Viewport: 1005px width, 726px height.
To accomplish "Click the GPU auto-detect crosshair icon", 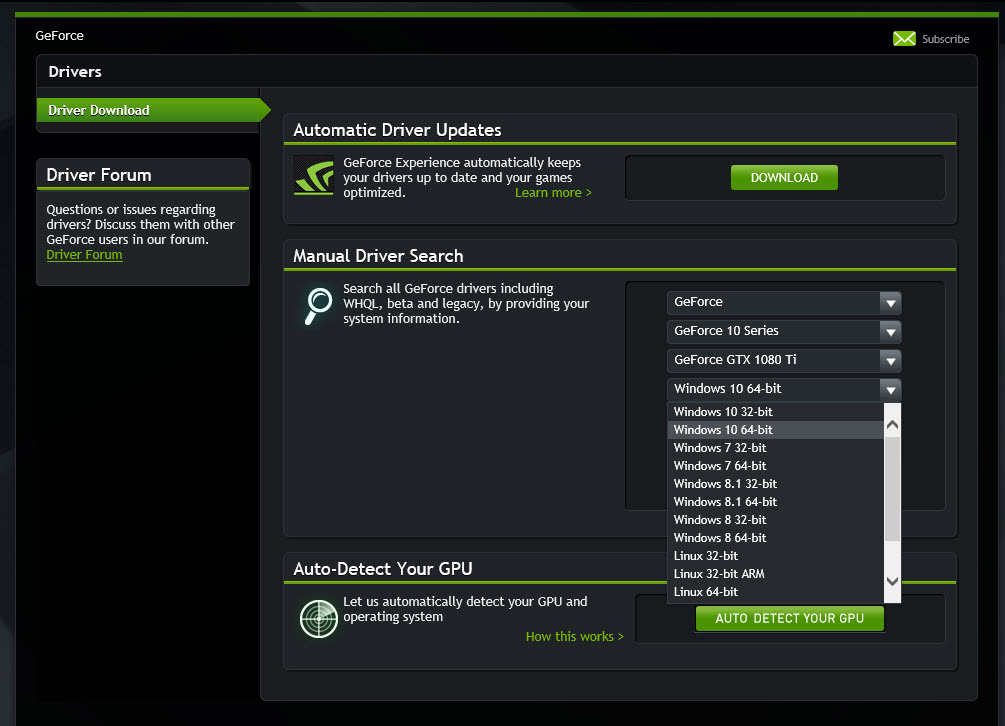I will 318,618.
